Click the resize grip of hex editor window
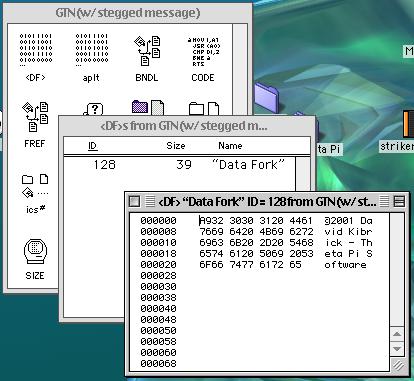This screenshot has height=381, width=414. click(397, 365)
